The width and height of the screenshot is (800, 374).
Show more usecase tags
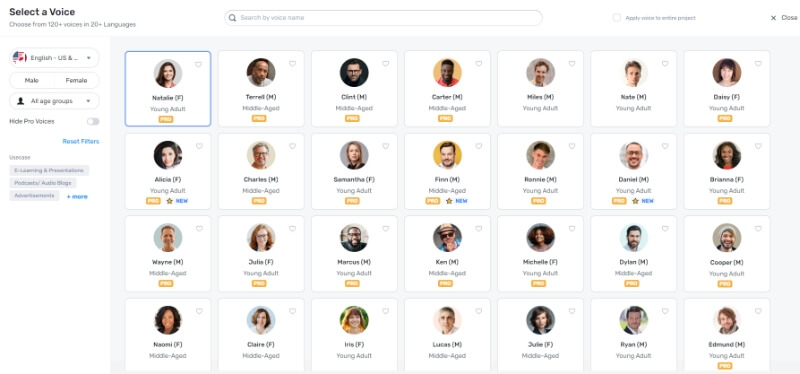coord(77,197)
